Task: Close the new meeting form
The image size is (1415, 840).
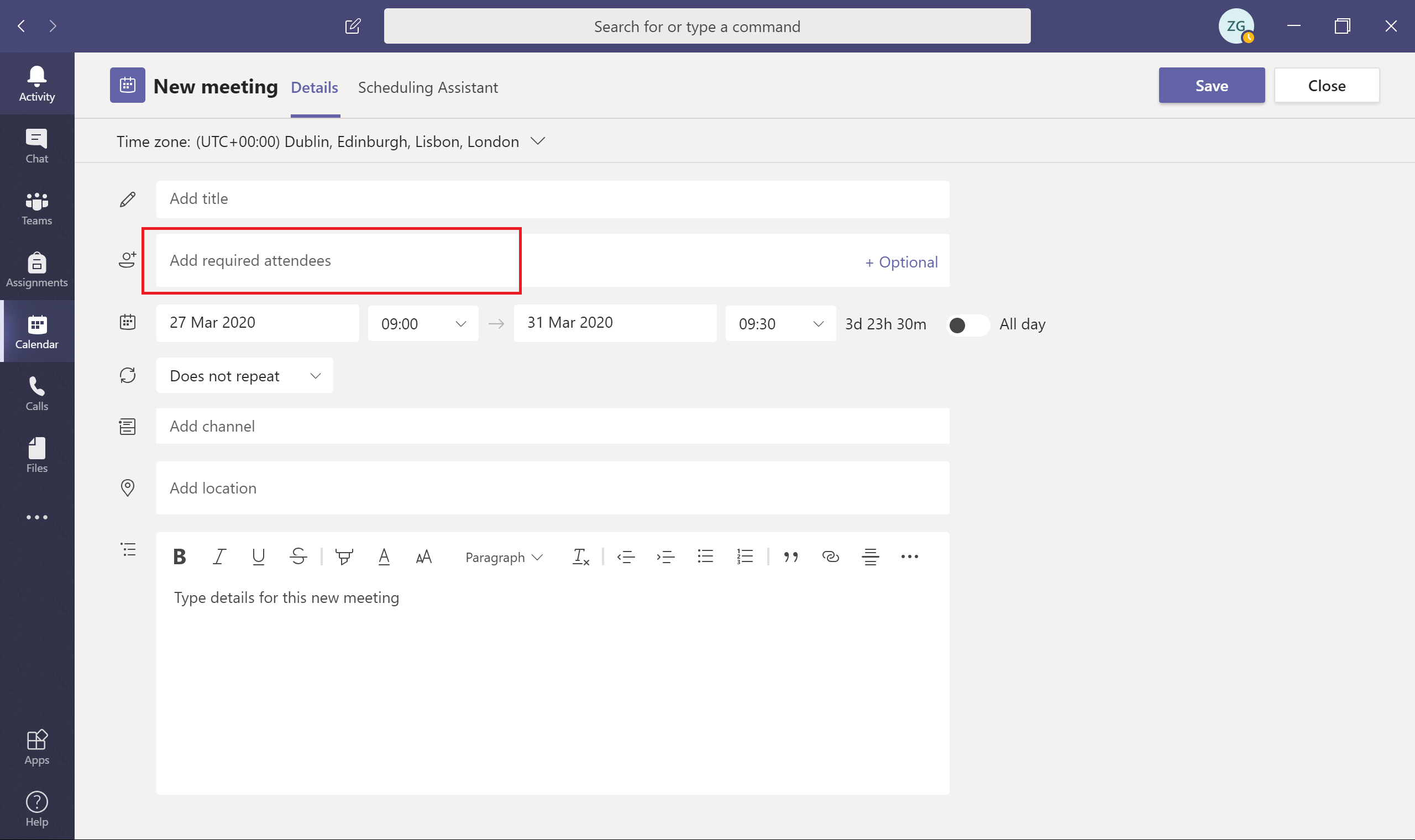Action: point(1327,86)
